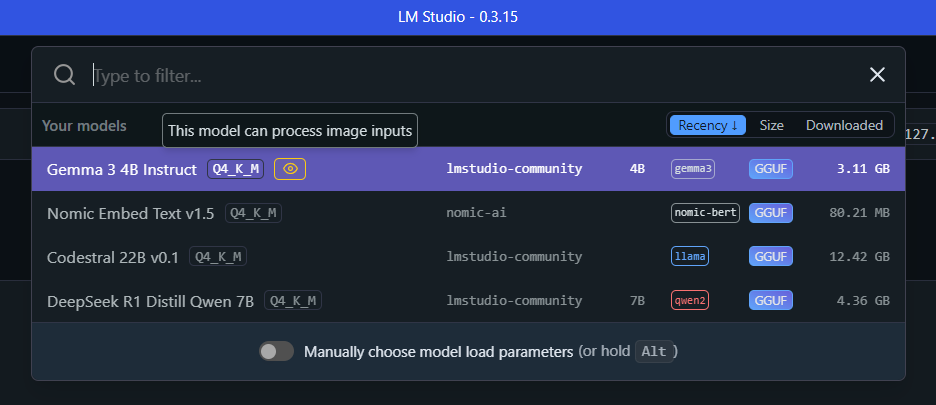Sort models by Recency
The height and width of the screenshot is (405, 936).
(708, 125)
